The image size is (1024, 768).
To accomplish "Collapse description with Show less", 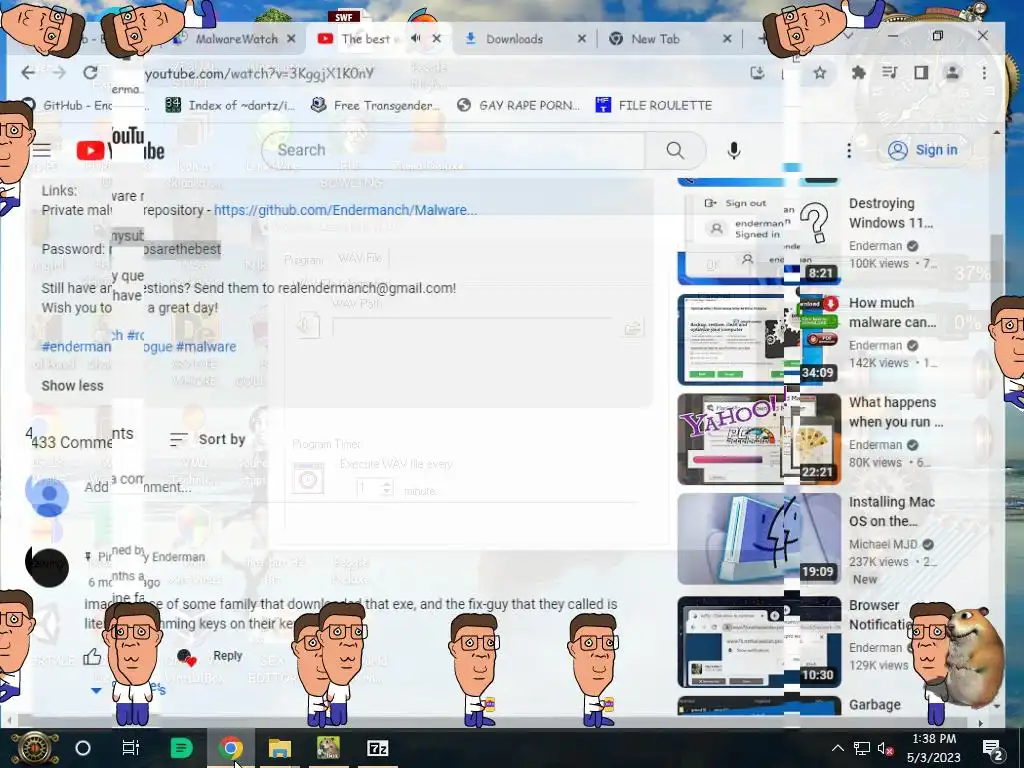I will 72,385.
